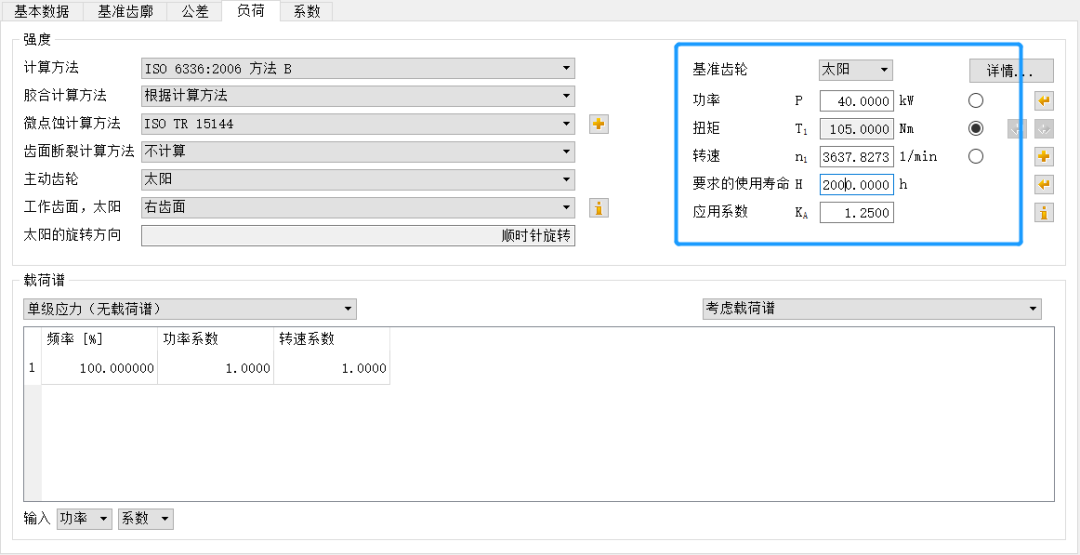Click cell value 100.000000
1080x555 pixels.
coord(99,368)
